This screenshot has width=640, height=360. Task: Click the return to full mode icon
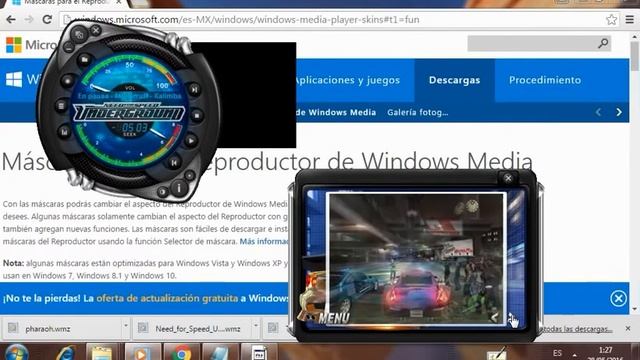(x=79, y=35)
